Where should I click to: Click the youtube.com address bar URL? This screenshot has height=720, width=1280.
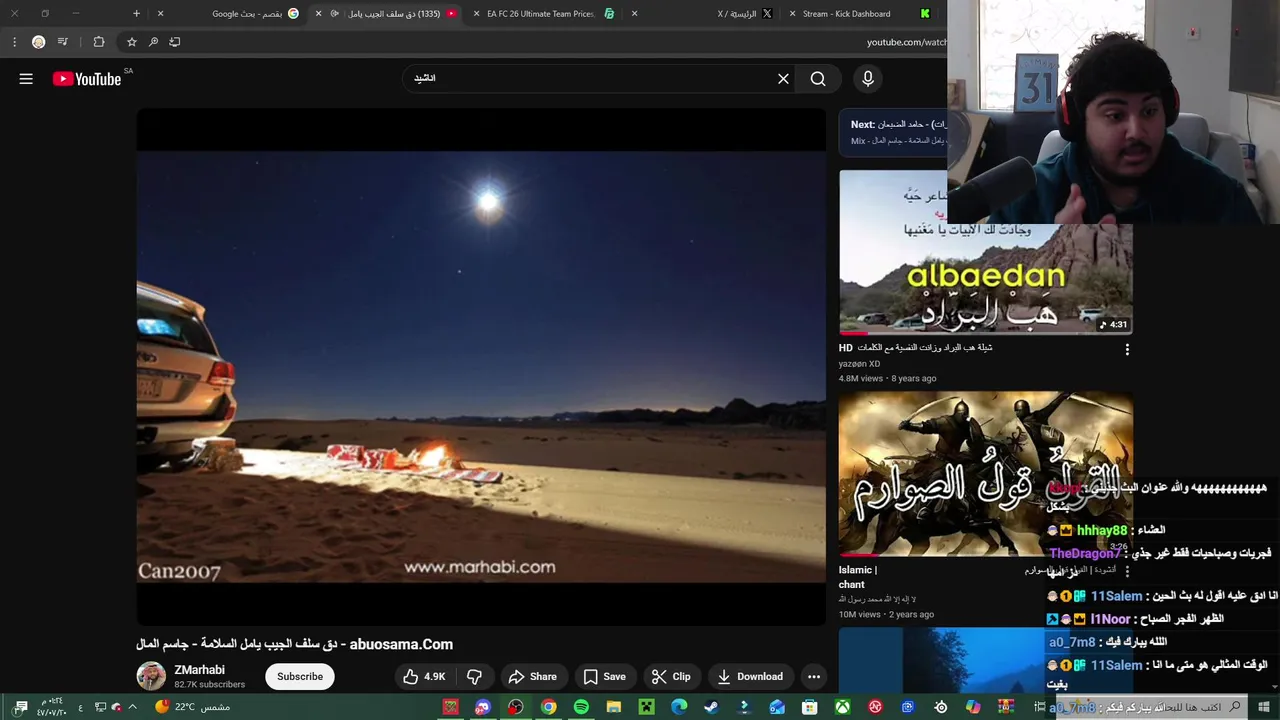(x=906, y=42)
